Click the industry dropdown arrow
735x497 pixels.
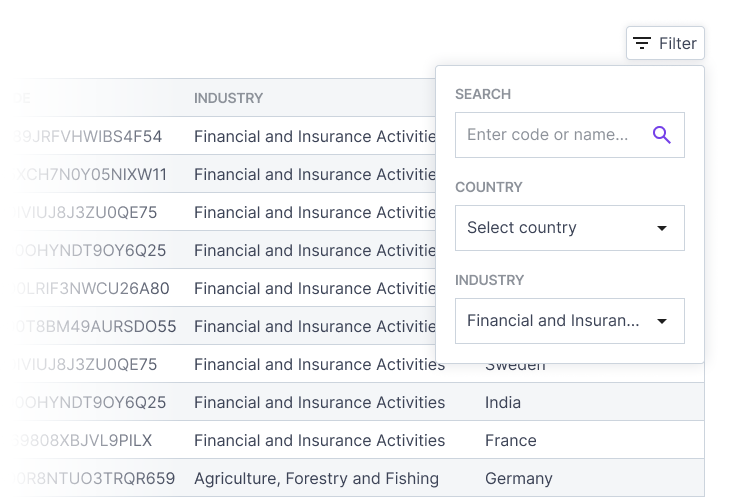[662, 321]
